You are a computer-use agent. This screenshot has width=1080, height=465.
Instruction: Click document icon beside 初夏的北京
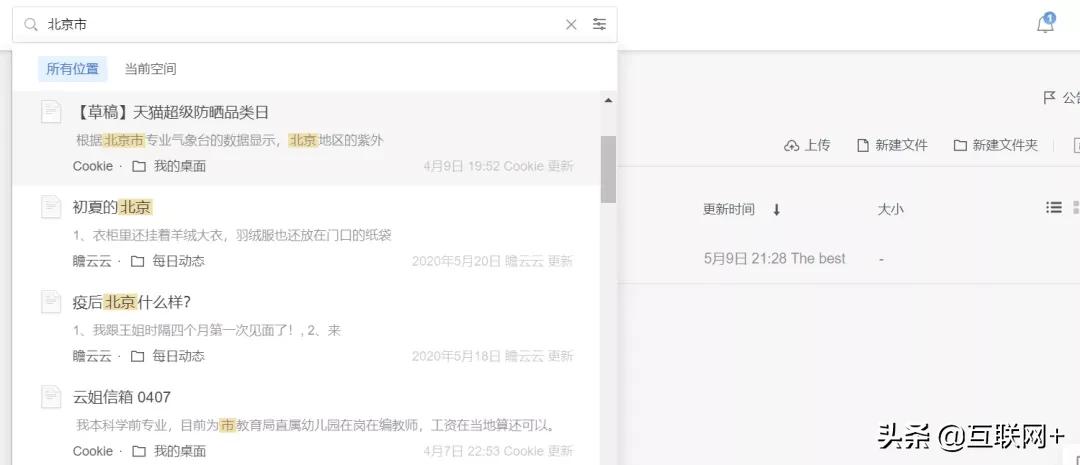tap(51, 207)
